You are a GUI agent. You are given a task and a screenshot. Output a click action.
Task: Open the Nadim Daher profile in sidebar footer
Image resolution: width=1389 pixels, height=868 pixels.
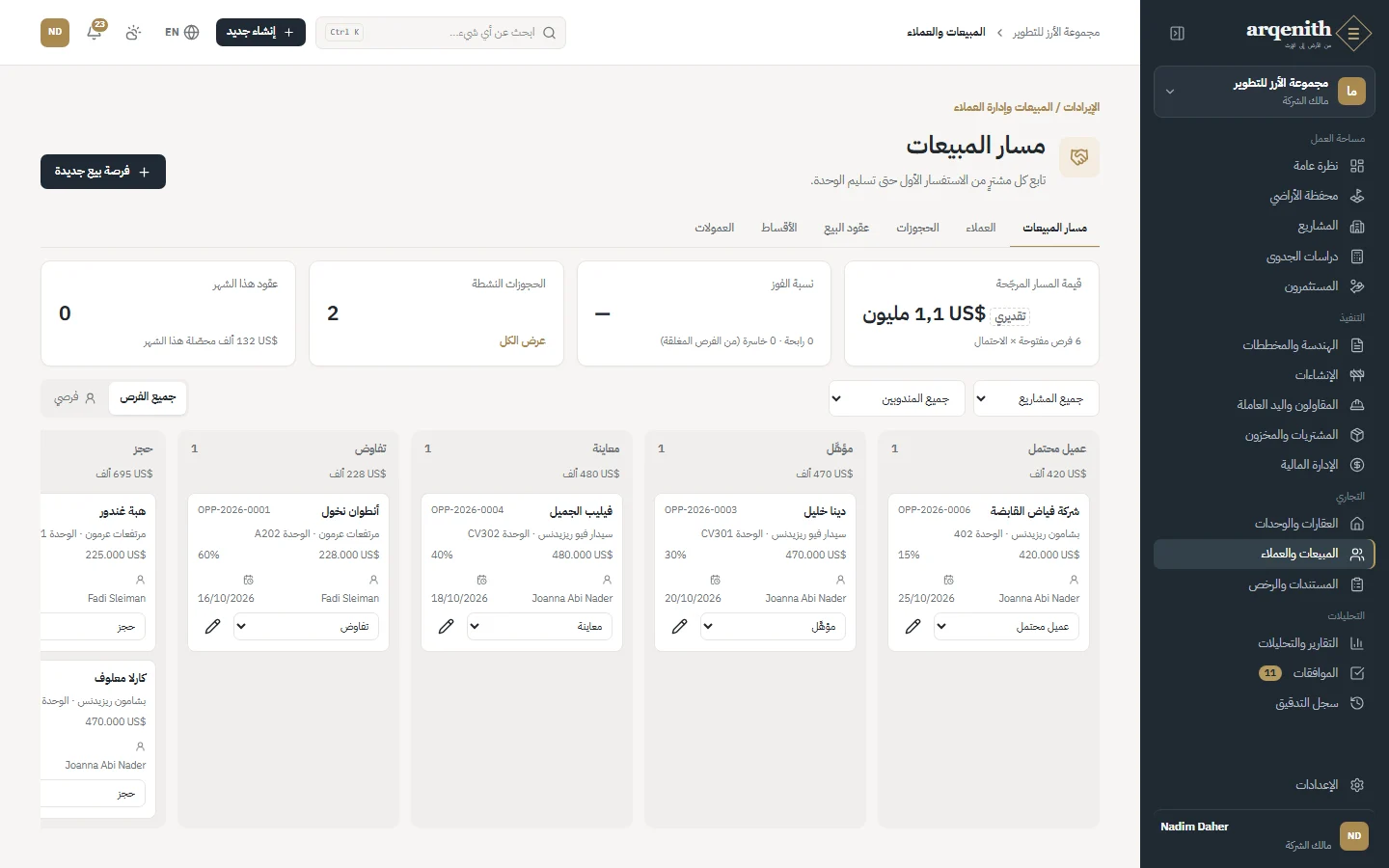point(1265,835)
